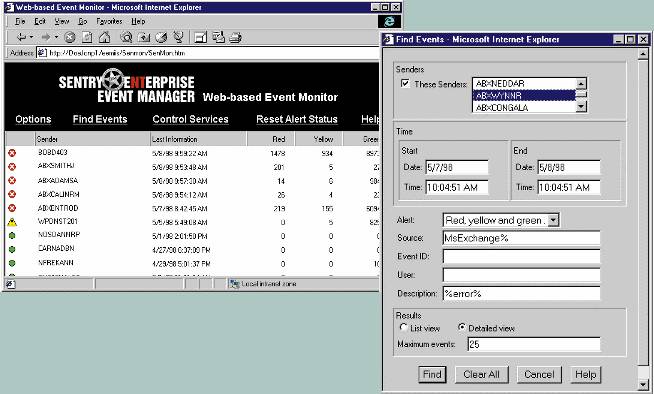Open the Edit menu
The image size is (654, 394).
pos(40,21)
